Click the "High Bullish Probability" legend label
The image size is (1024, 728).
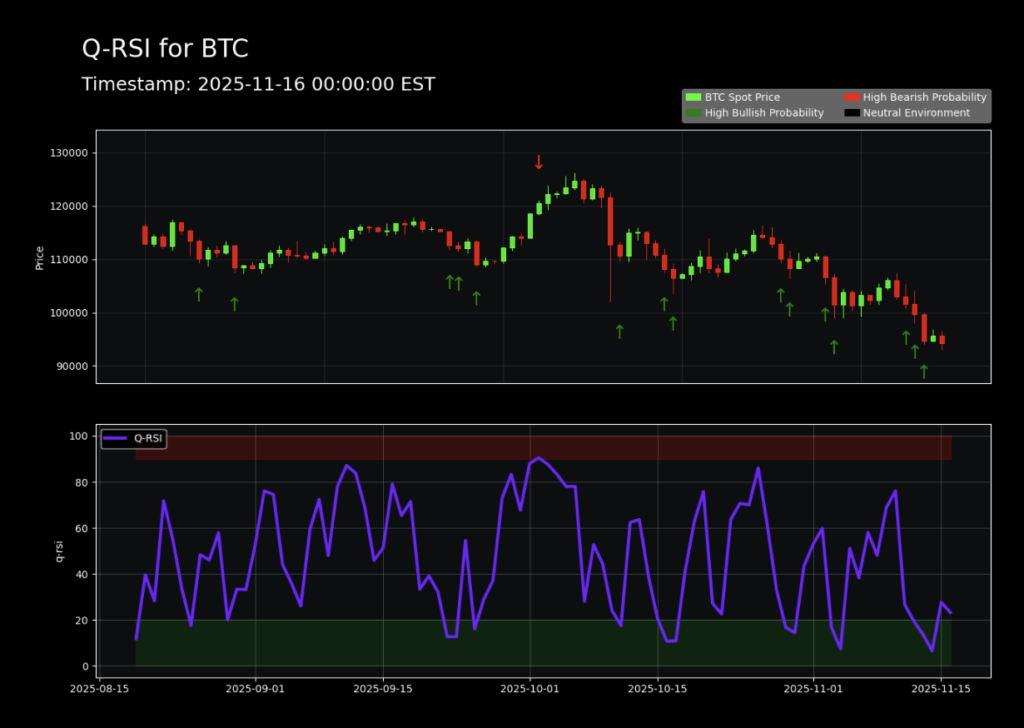click(x=764, y=113)
